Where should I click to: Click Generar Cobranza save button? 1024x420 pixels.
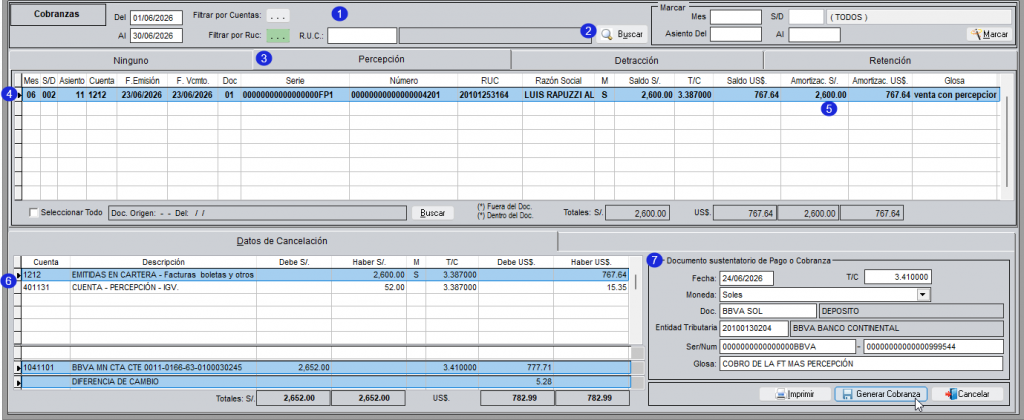point(881,395)
